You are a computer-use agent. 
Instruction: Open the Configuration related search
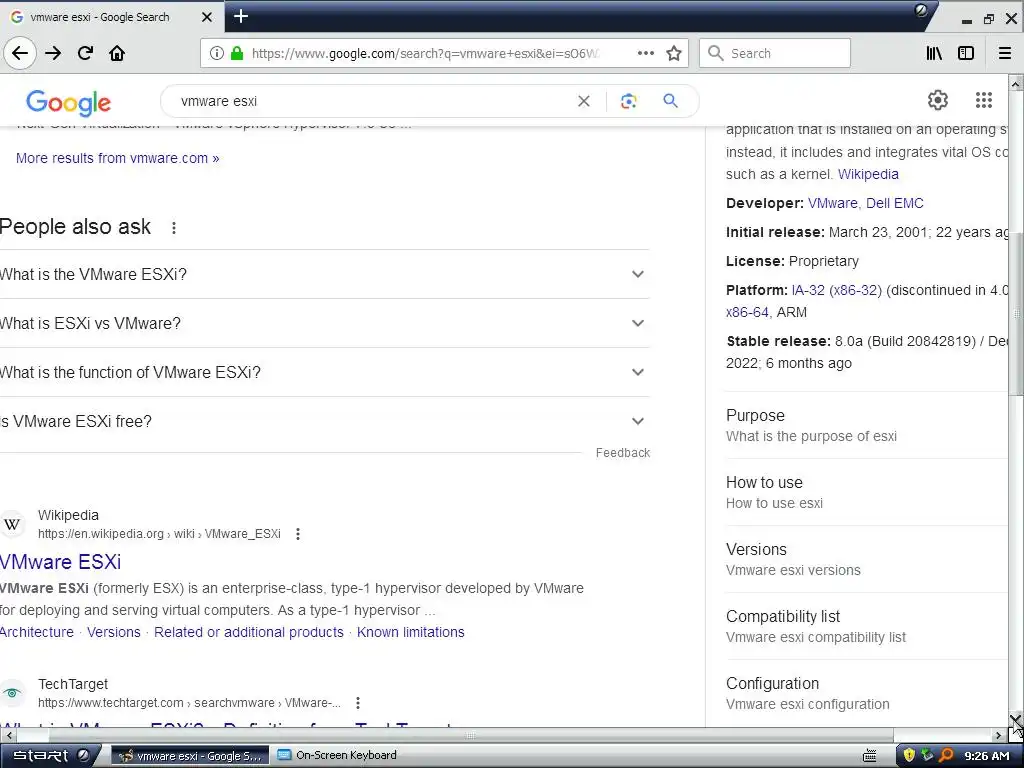pos(866,694)
